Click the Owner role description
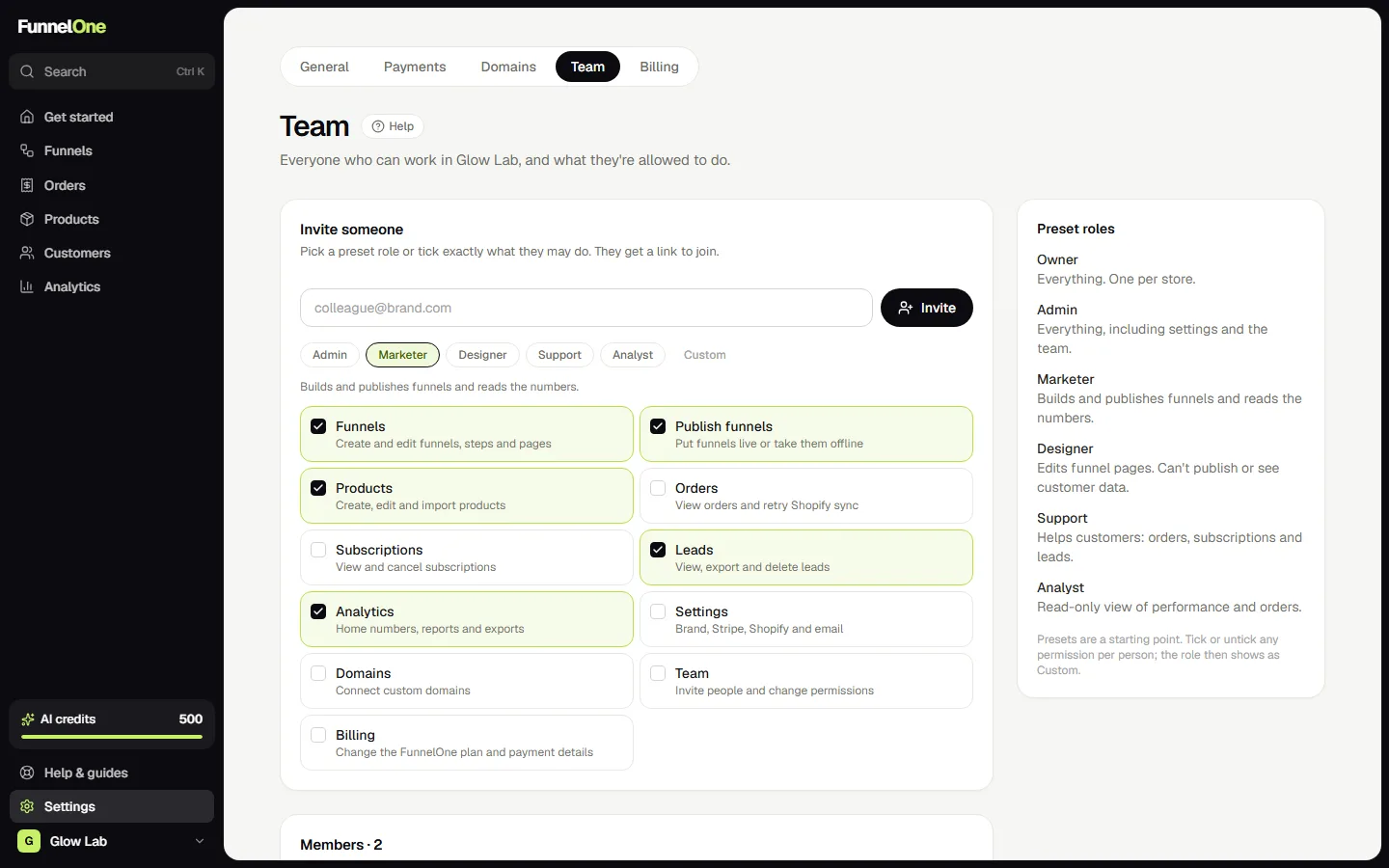The image size is (1389, 868). (x=1116, y=279)
